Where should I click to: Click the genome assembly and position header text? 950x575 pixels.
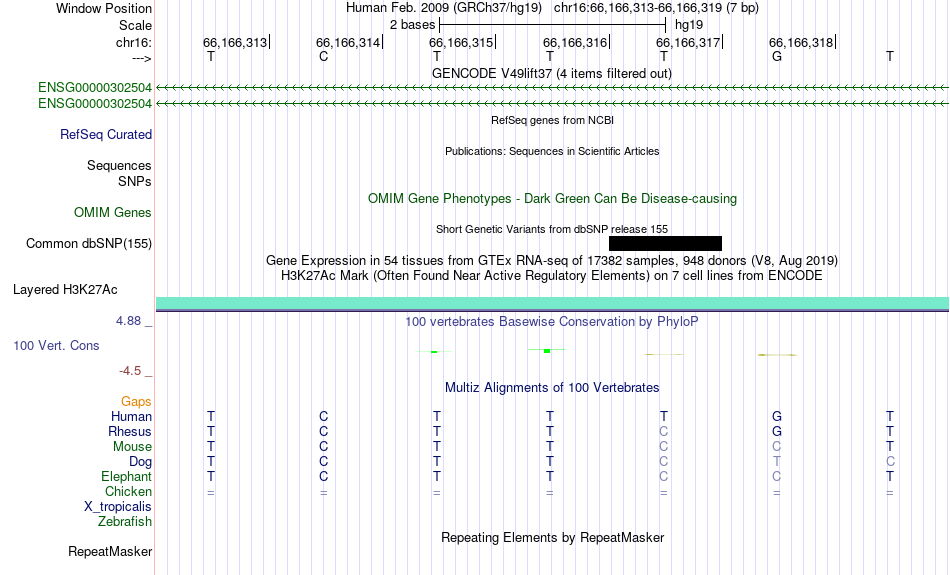[552, 8]
